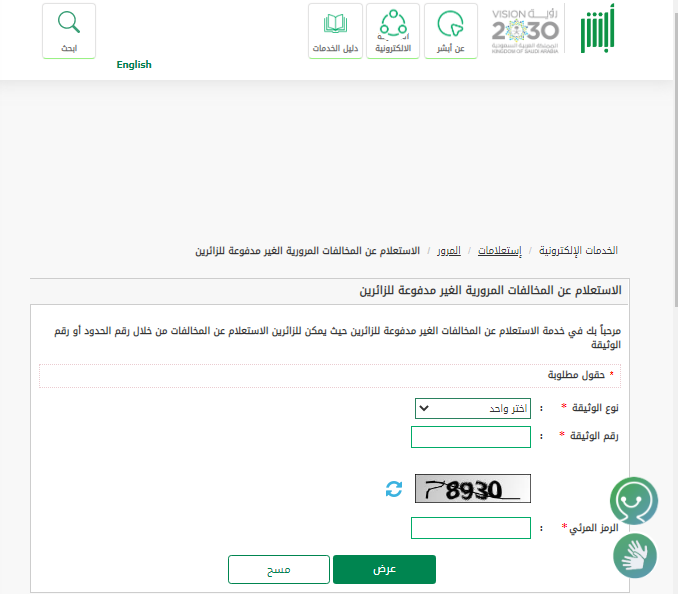Click the current page title in the breadcrumb
Screen dimensions: 678x594
pos(309,250)
